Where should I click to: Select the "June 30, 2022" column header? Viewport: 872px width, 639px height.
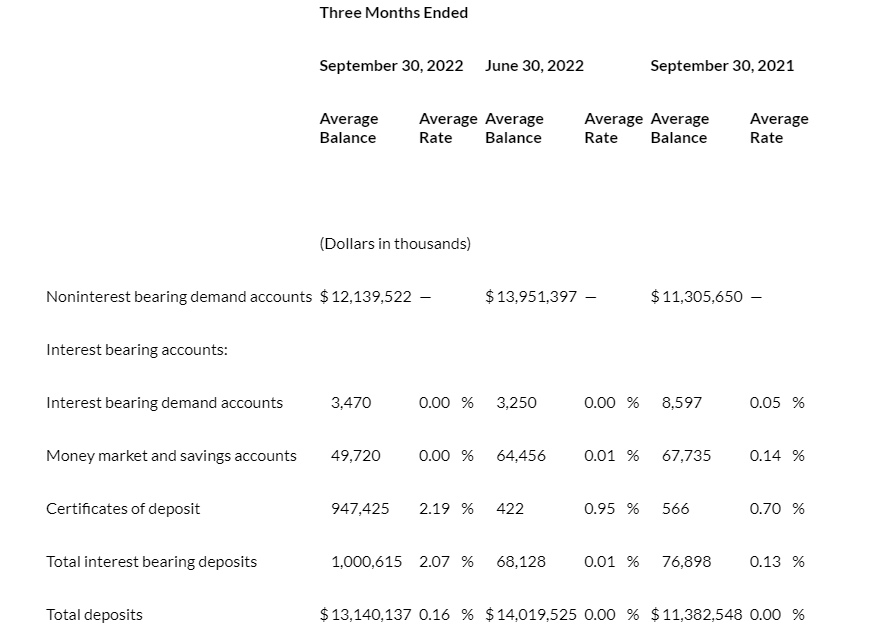coord(534,66)
